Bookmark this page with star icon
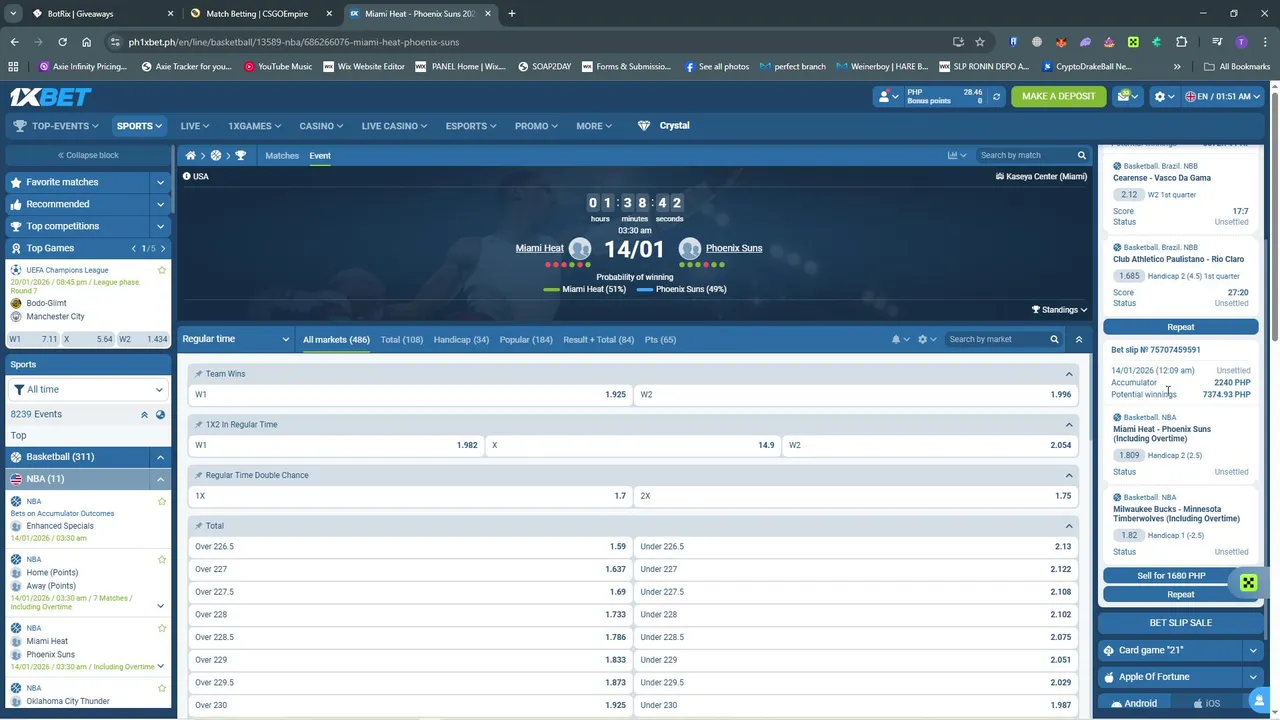The height and width of the screenshot is (720, 1280). pyautogui.click(x=980, y=42)
